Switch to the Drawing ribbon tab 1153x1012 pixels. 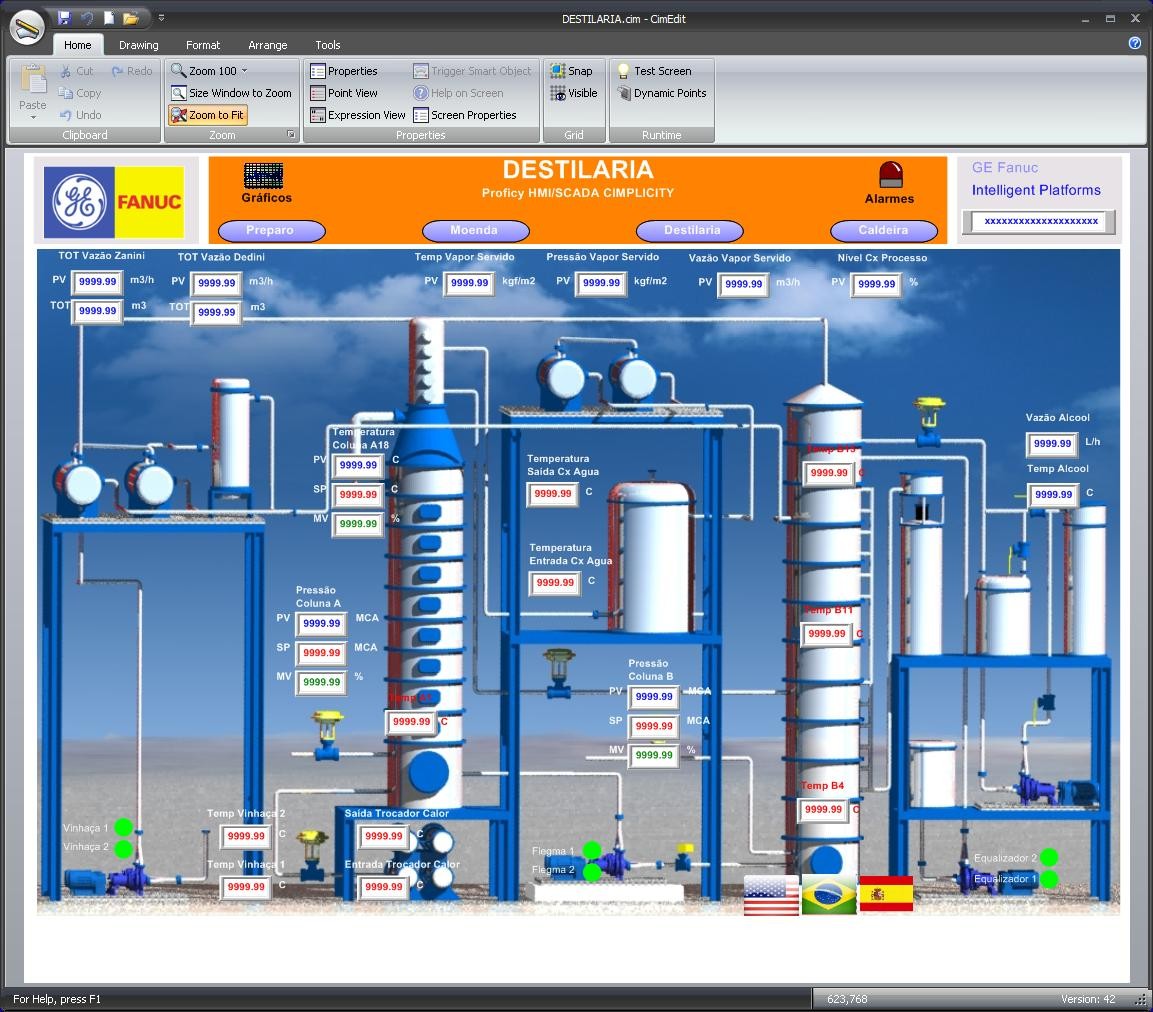tap(138, 45)
